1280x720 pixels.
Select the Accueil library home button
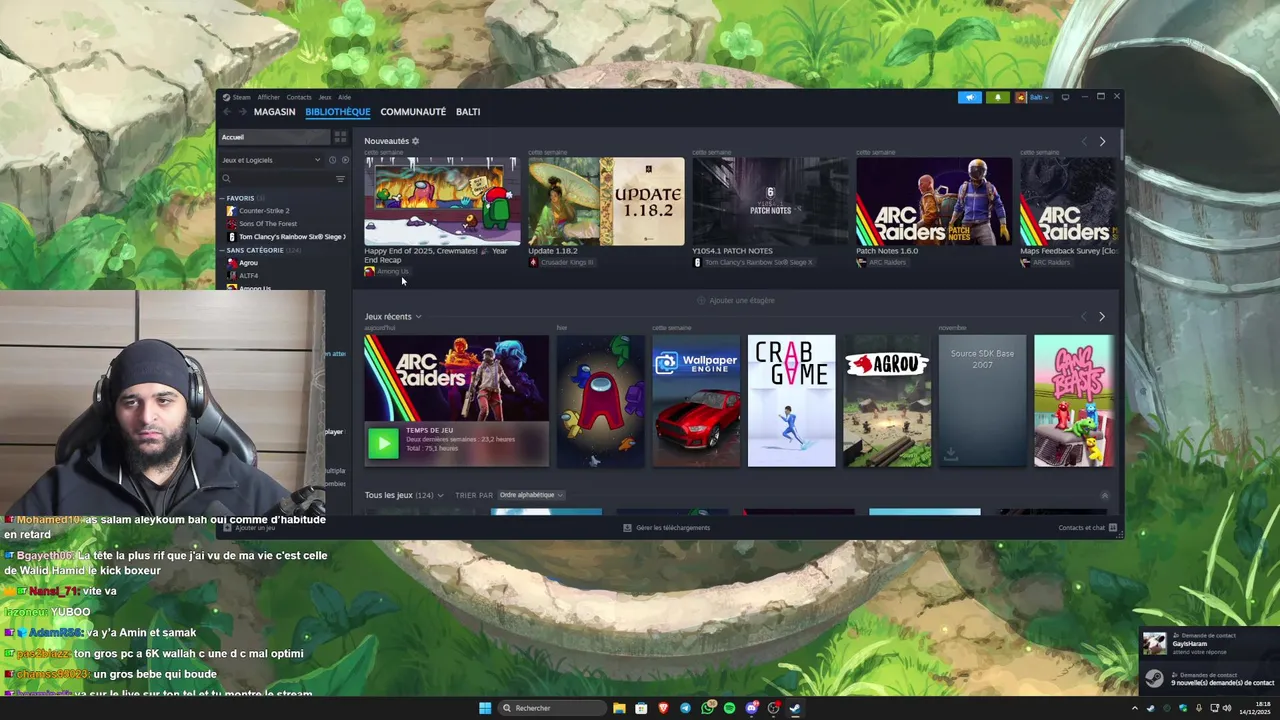pos(275,137)
